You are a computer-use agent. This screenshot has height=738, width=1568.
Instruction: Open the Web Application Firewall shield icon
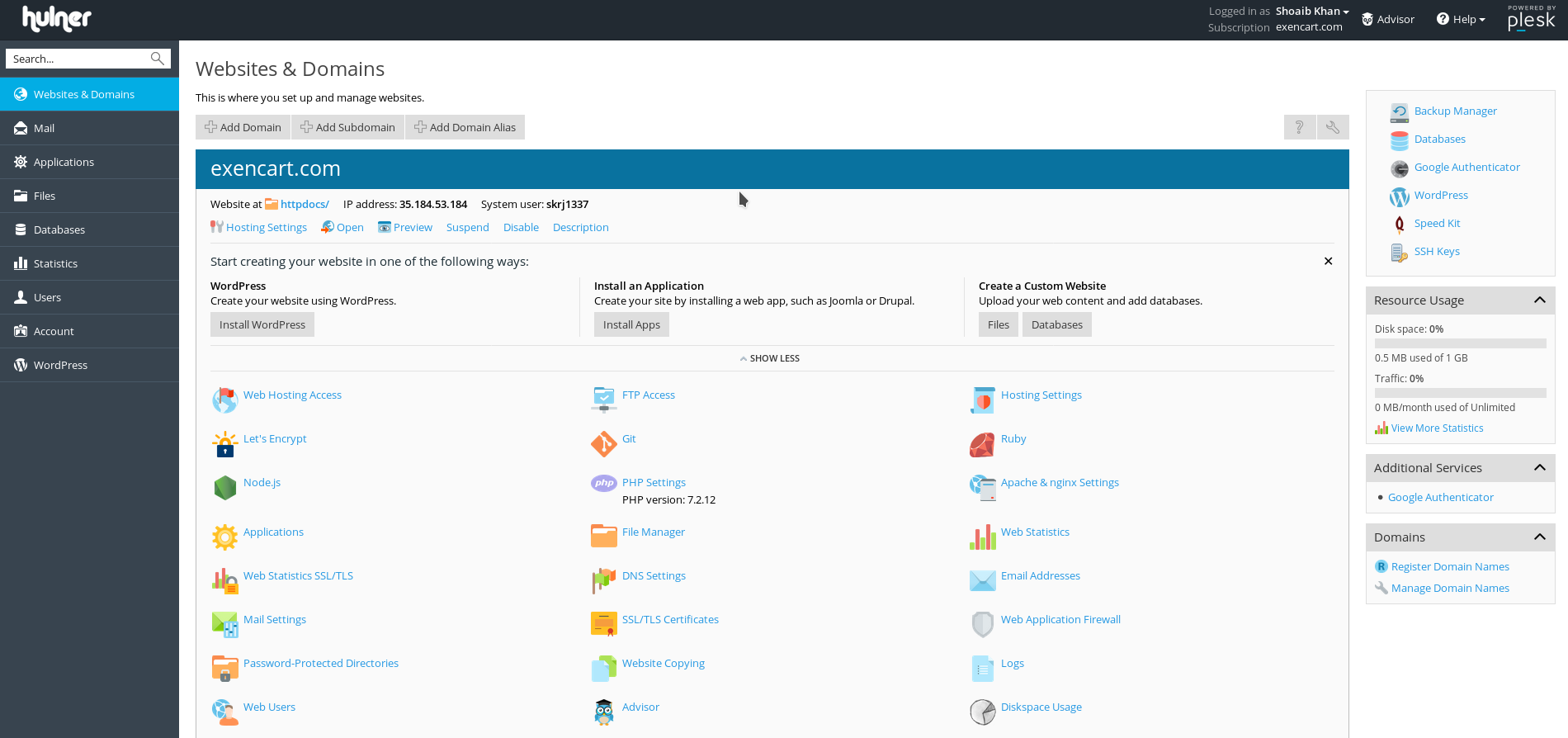pyautogui.click(x=982, y=625)
